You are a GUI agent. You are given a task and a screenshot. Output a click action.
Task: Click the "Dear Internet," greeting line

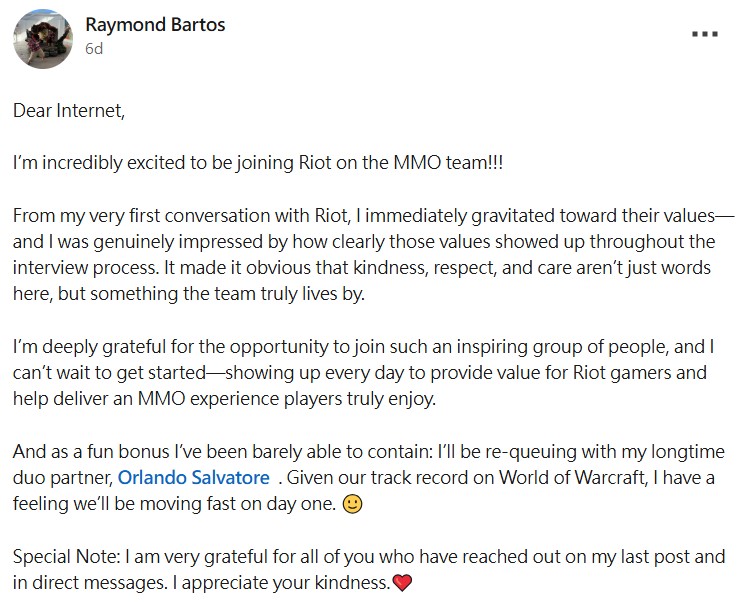[x=69, y=111]
